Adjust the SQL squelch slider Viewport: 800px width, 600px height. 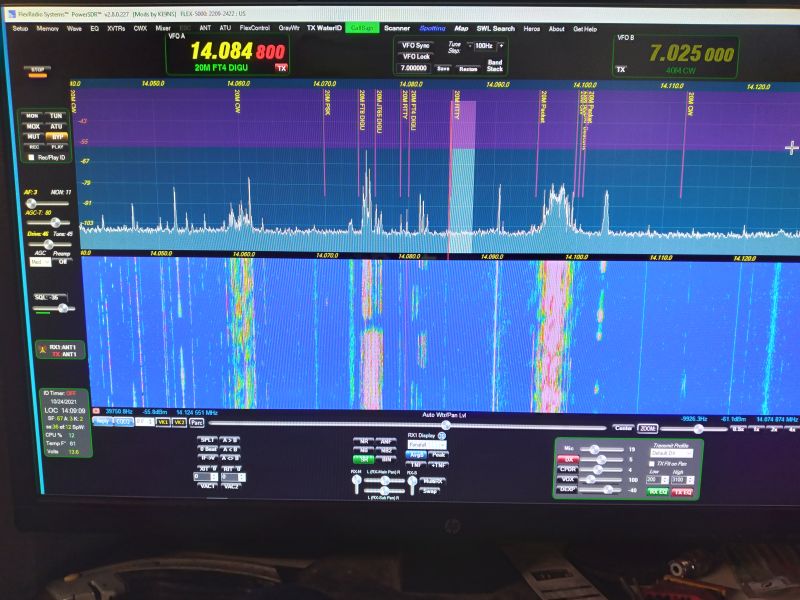[x=54, y=308]
